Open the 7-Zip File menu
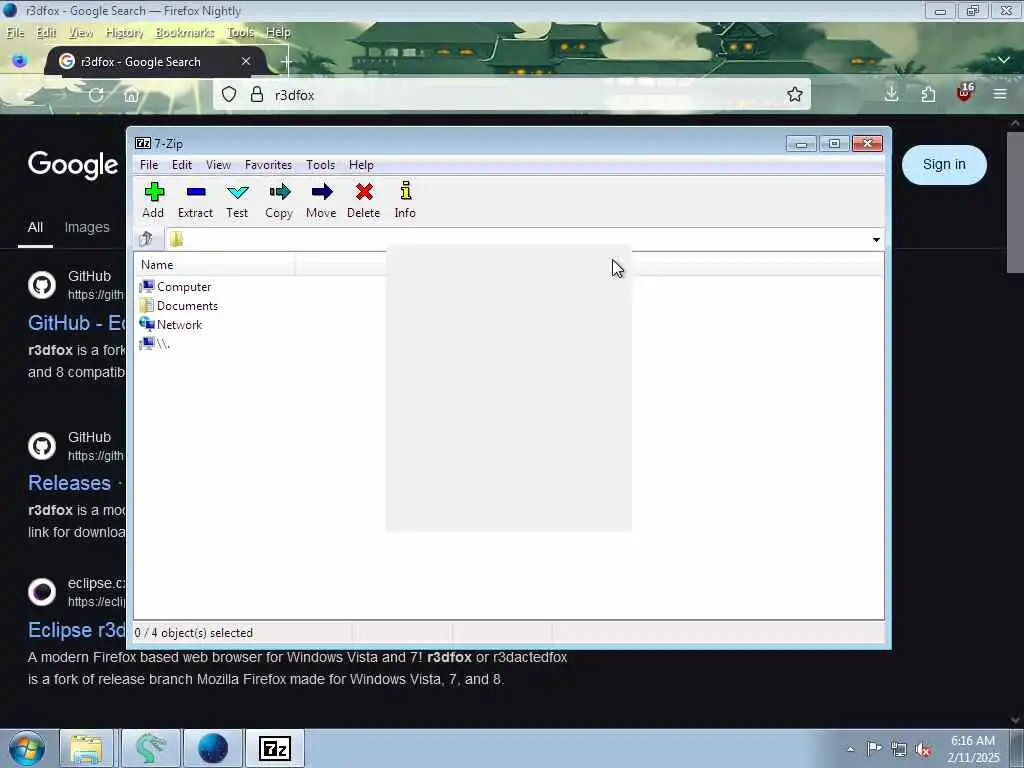 click(x=149, y=165)
